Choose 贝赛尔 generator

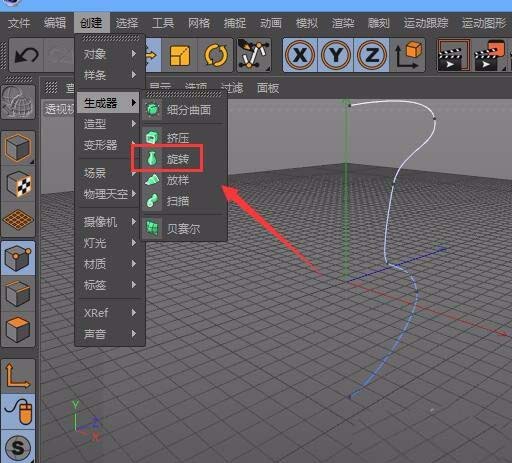click(x=184, y=229)
